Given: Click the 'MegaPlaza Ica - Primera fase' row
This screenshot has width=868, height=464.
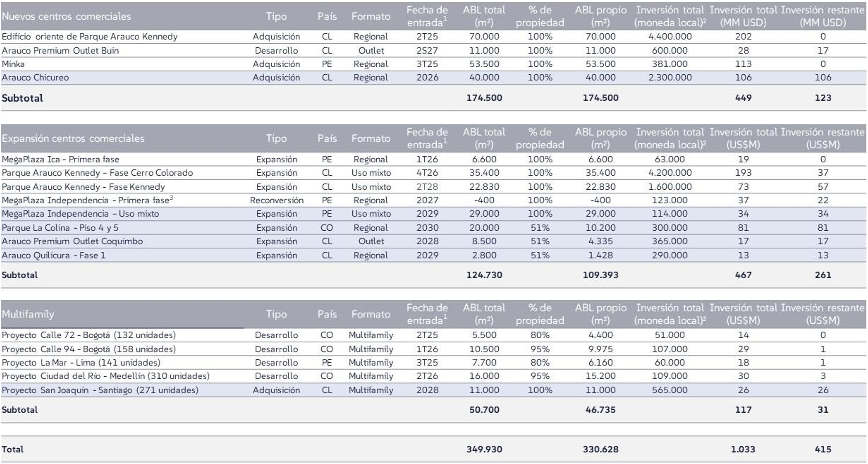Looking at the screenshot, I should pyautogui.click(x=62, y=158).
